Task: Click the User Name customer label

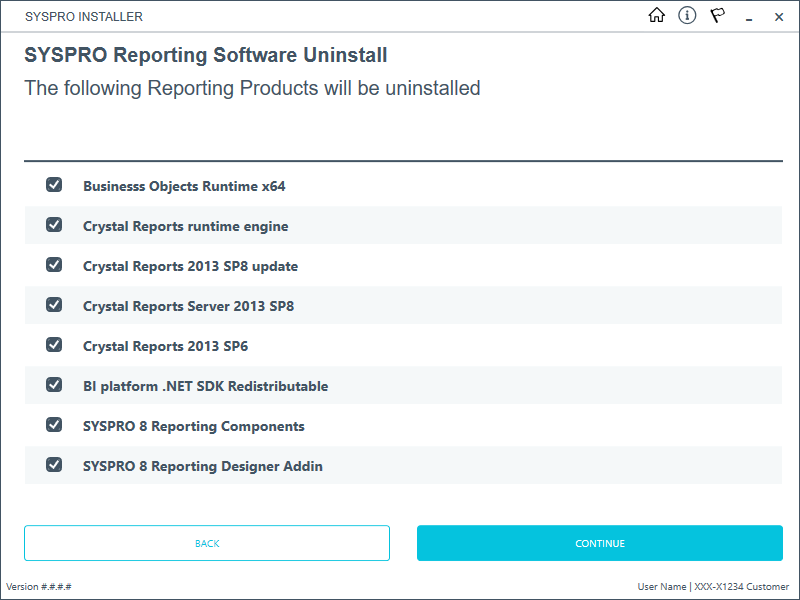Action: click(x=713, y=587)
